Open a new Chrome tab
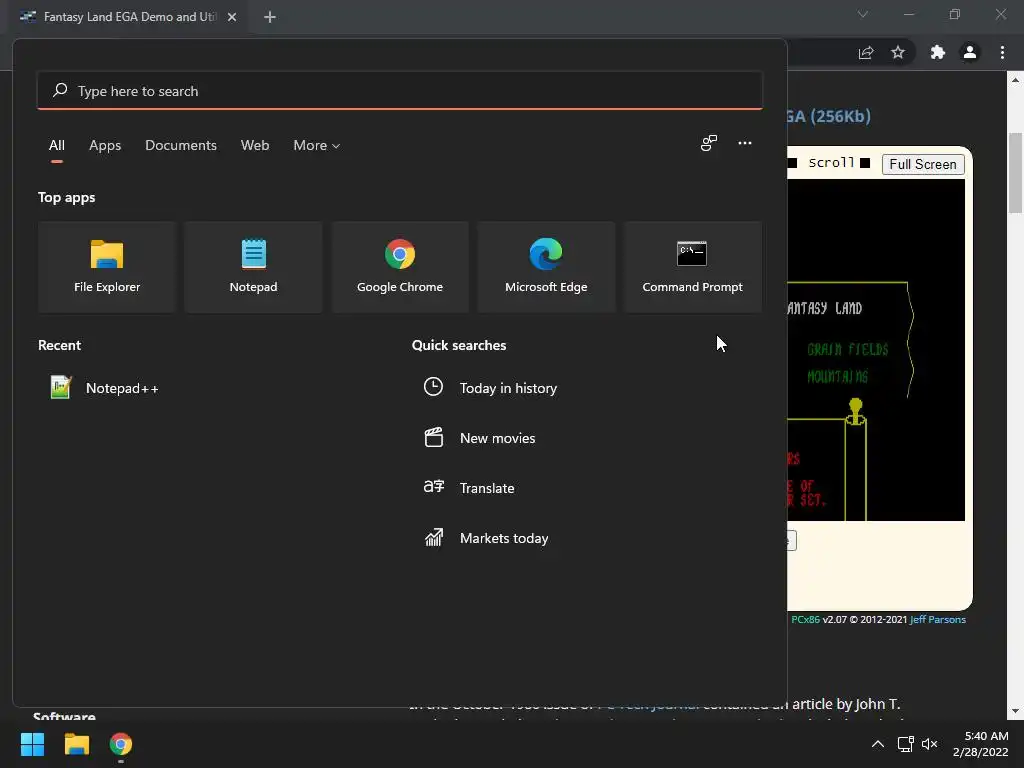The height and width of the screenshot is (768, 1024). pyautogui.click(x=270, y=17)
